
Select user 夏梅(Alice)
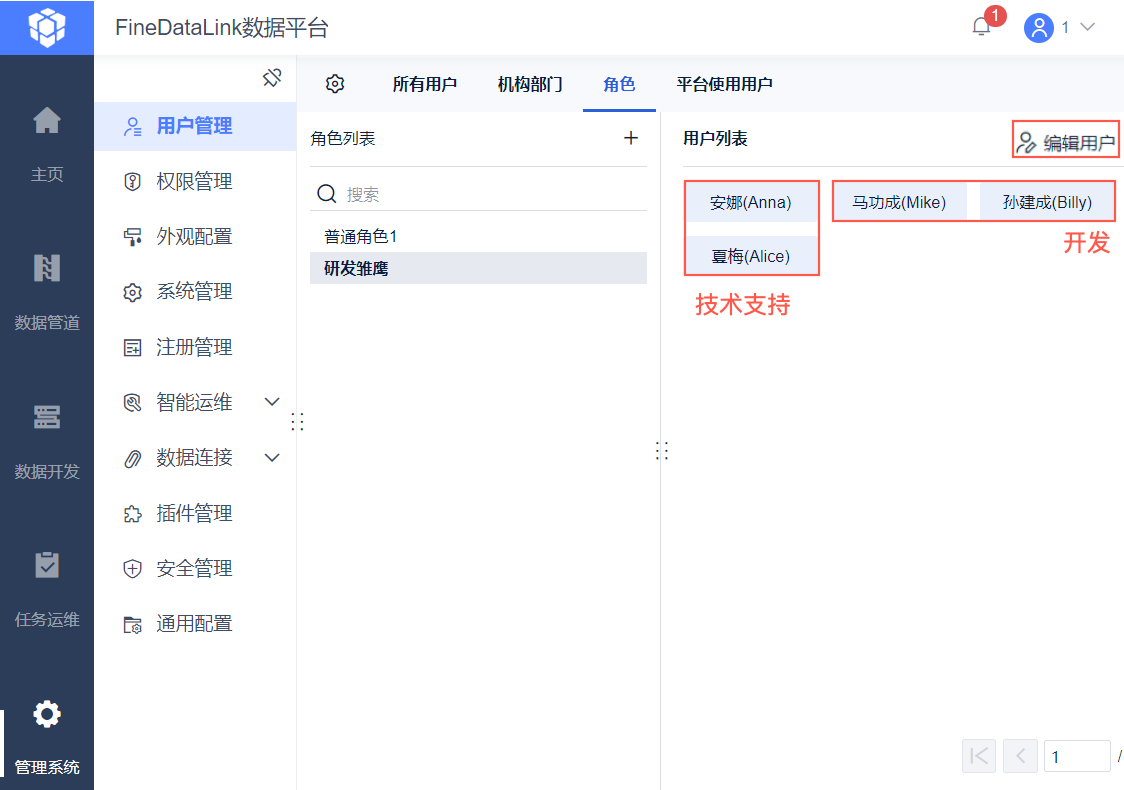coord(751,256)
